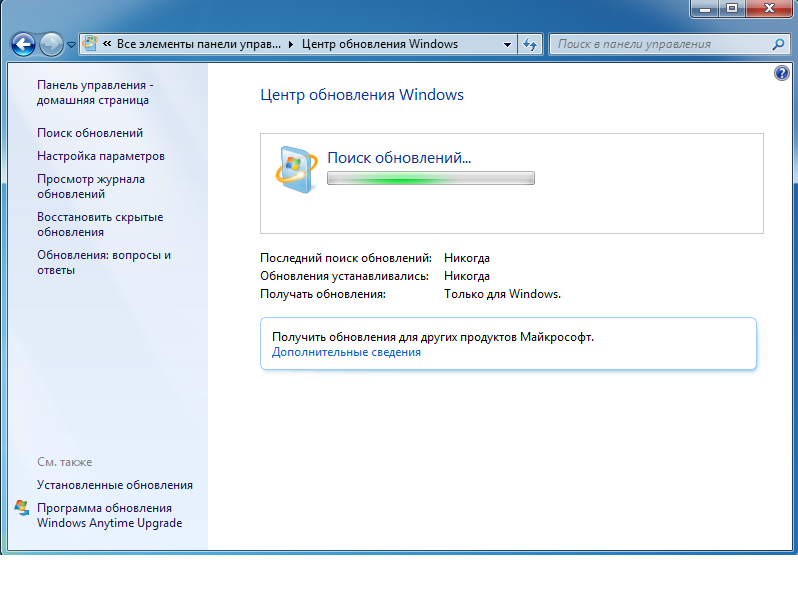Go back with the blue Back arrow
The height and width of the screenshot is (614, 798).
23,44
